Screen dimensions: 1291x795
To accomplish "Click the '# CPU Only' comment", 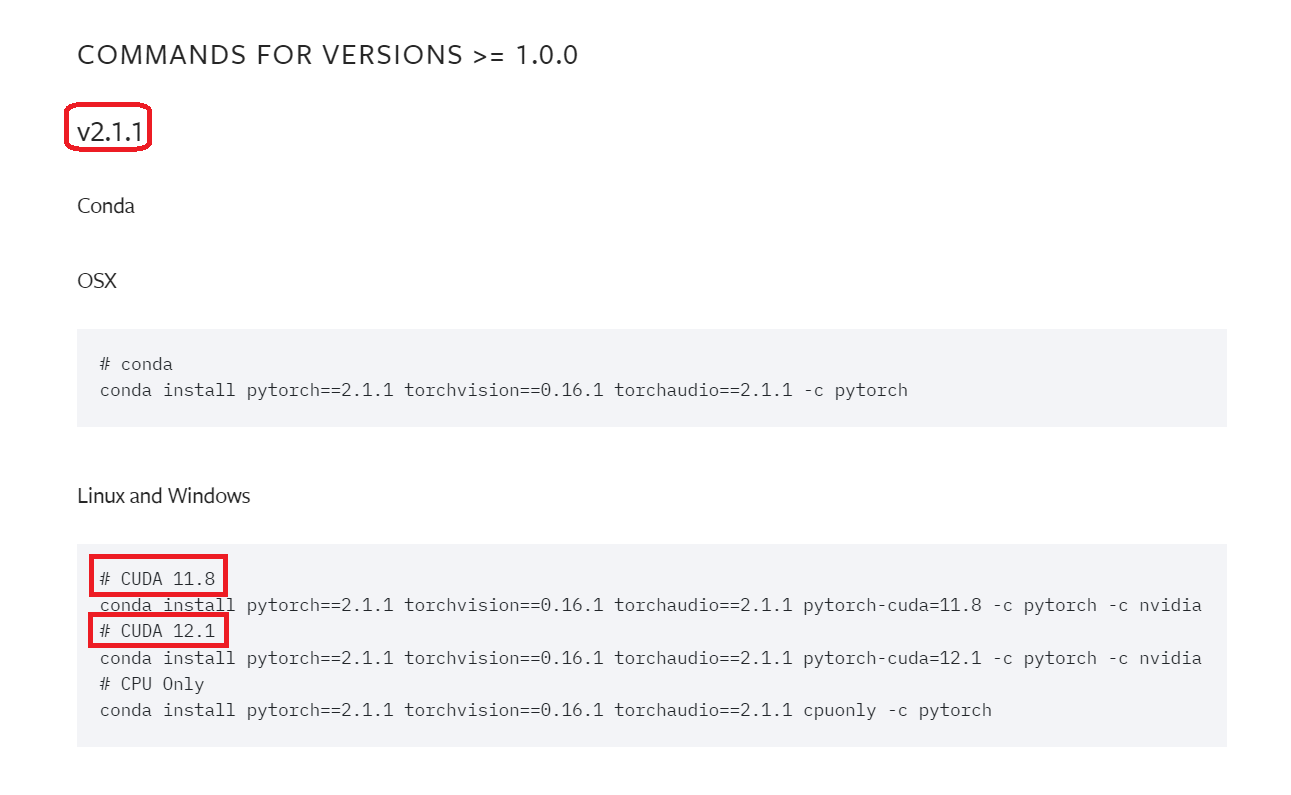I will [152, 684].
